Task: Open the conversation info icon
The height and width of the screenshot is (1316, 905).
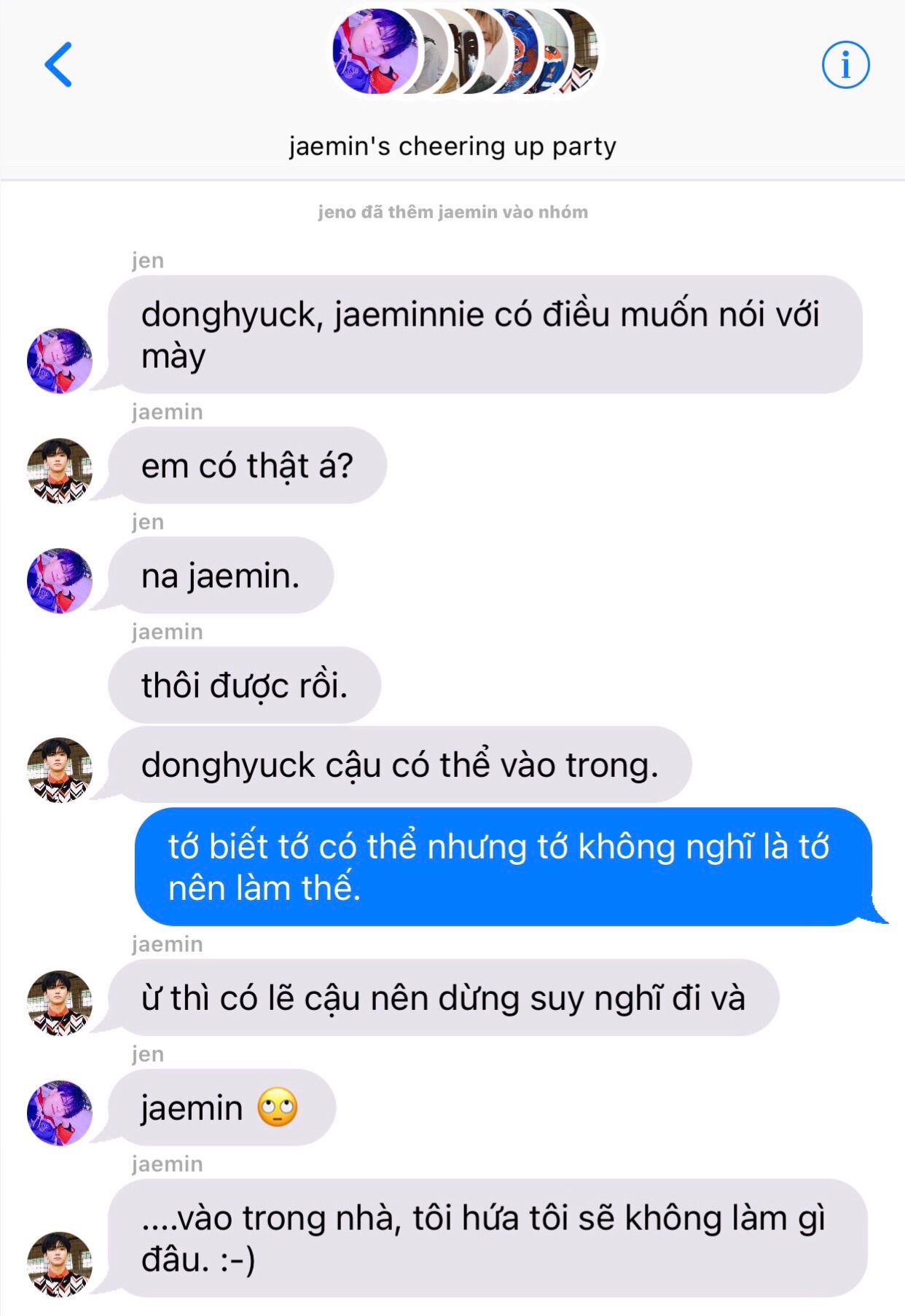Action: click(845, 65)
